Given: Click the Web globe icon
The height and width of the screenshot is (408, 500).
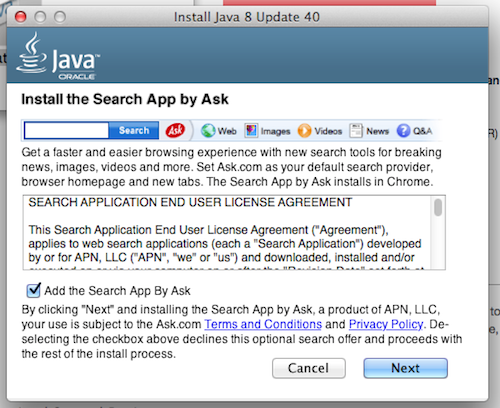Looking at the screenshot, I should pyautogui.click(x=208, y=131).
